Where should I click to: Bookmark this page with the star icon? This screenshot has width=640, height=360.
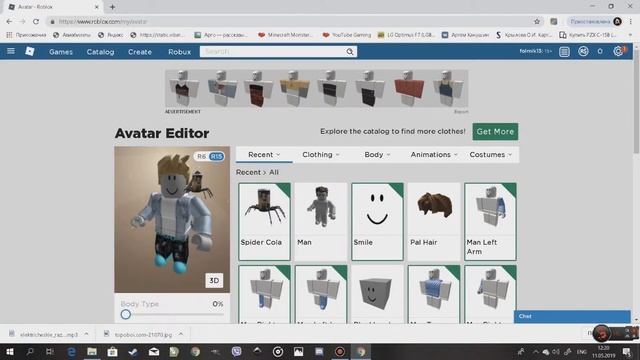[537, 22]
